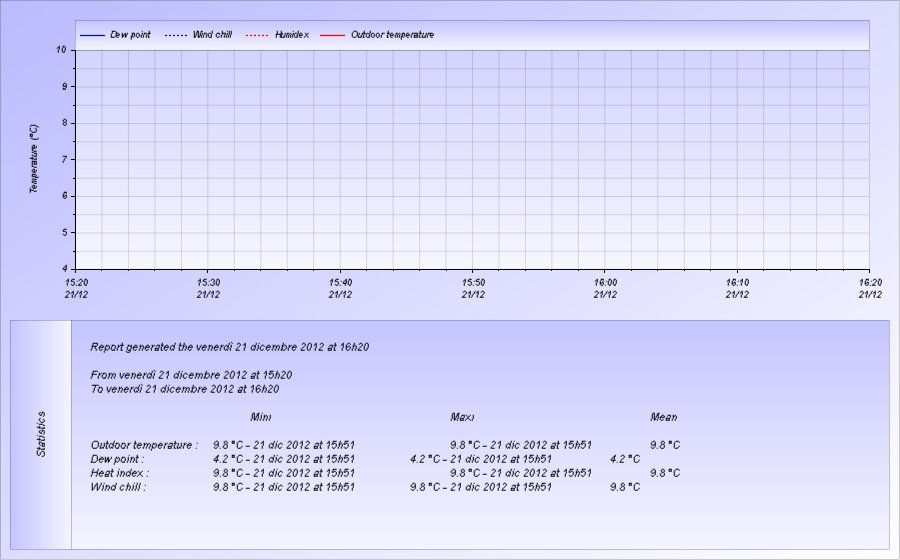Click the Heat index Maxi value
This screenshot has width=900, height=560.
[521, 473]
